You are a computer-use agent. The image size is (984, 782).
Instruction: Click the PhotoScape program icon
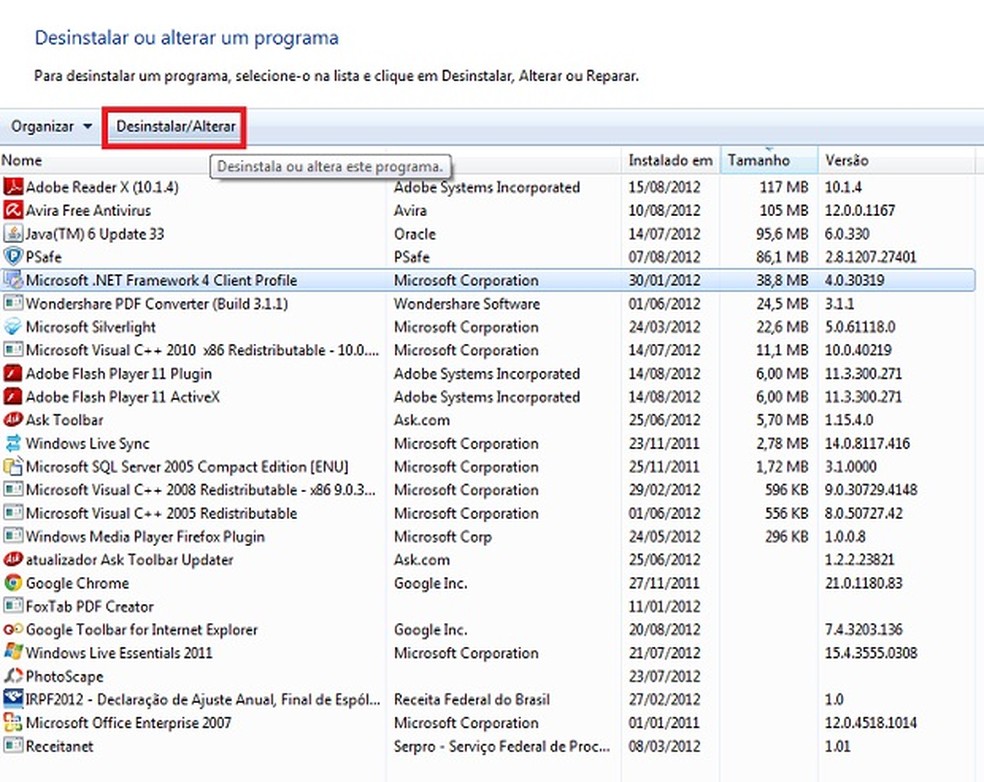pyautogui.click(x=13, y=676)
